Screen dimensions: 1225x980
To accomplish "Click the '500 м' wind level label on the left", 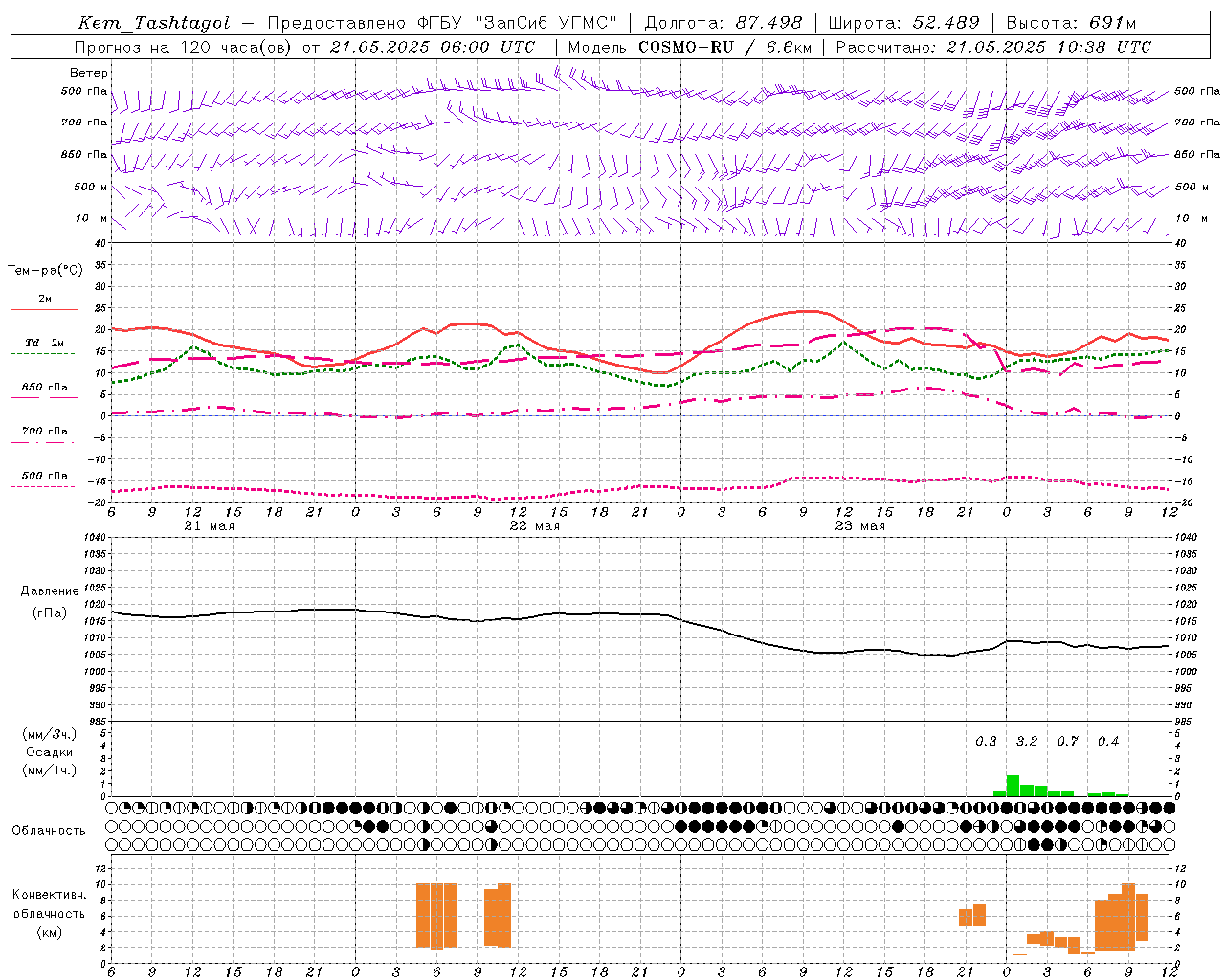I will [91, 187].
